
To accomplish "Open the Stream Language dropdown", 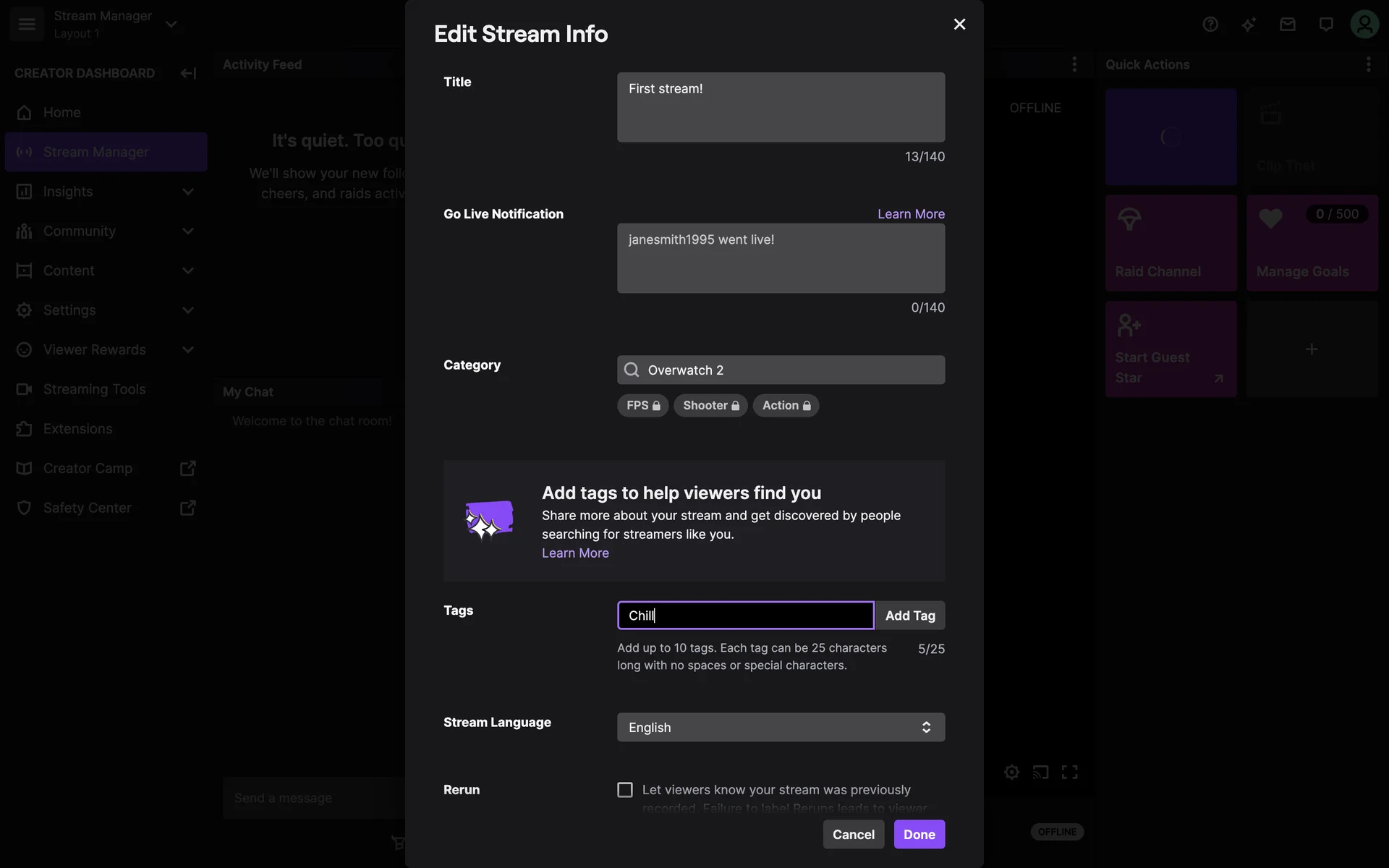I will tap(781, 727).
